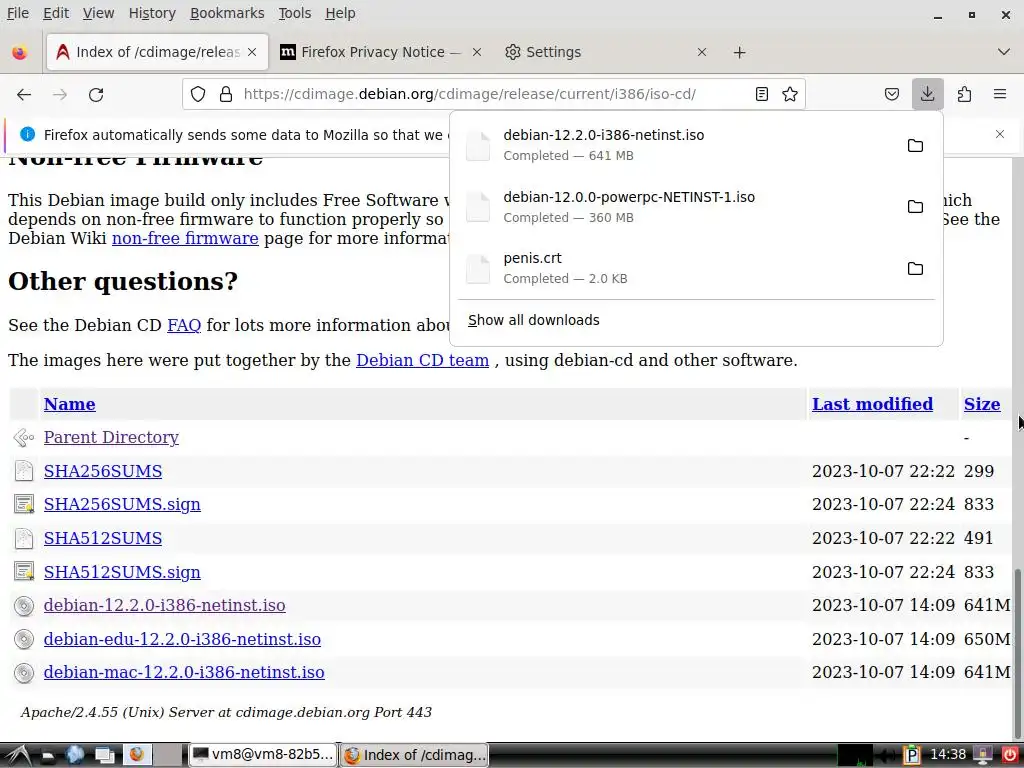Open the Edit menu
This screenshot has height=768, width=1024.
(56, 13)
